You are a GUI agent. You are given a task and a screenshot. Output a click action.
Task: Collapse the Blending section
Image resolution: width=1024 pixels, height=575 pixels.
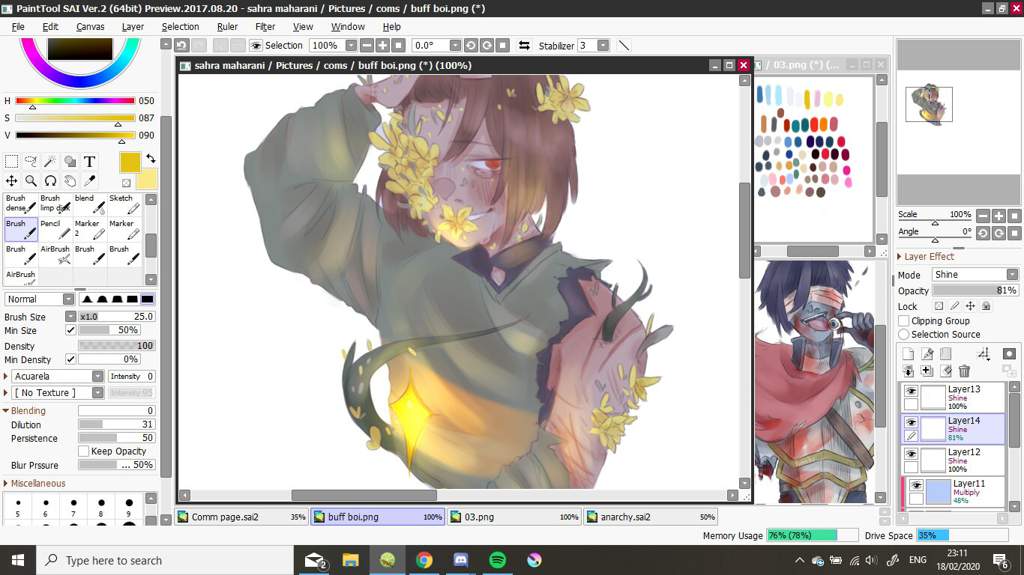[x=6, y=410]
